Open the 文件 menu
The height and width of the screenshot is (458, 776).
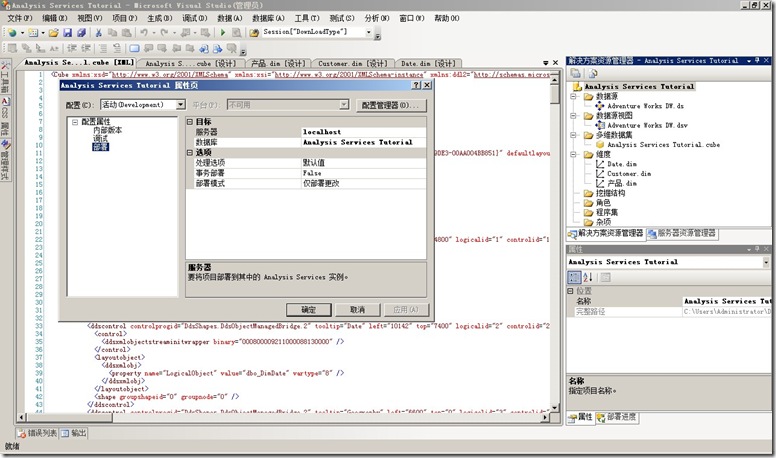tap(20, 18)
